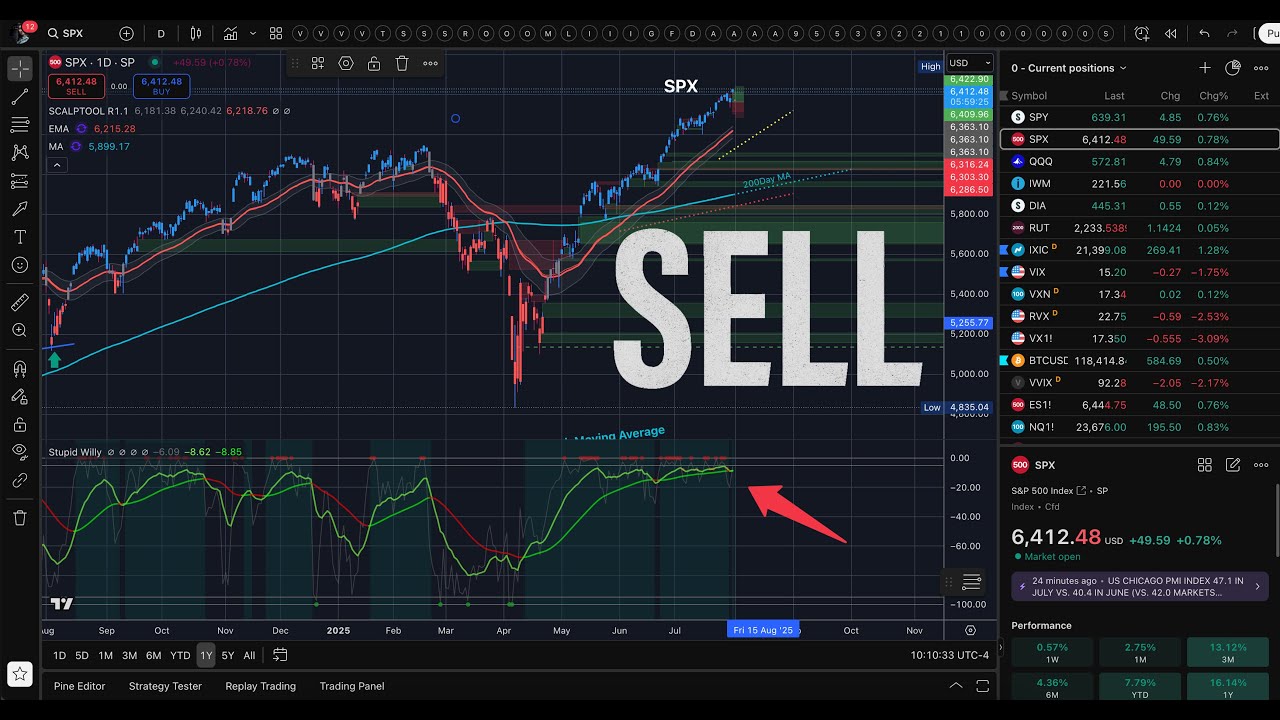Open the Indicators menu
Screen dimensions: 1280x720
pos(231,33)
